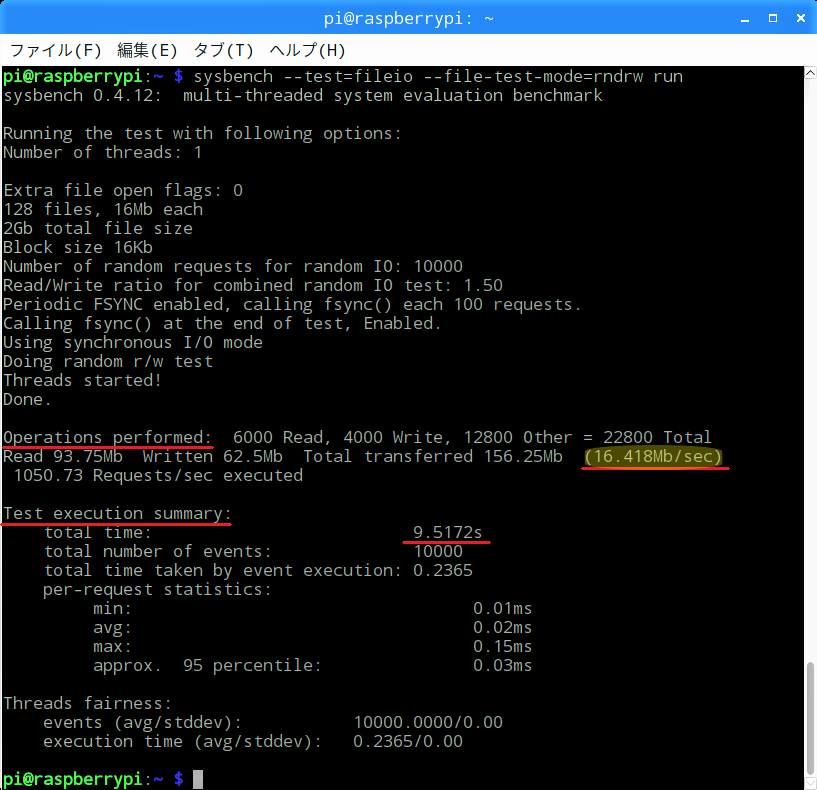Click total number of events value '10000'
The image size is (817, 790).
438,552
